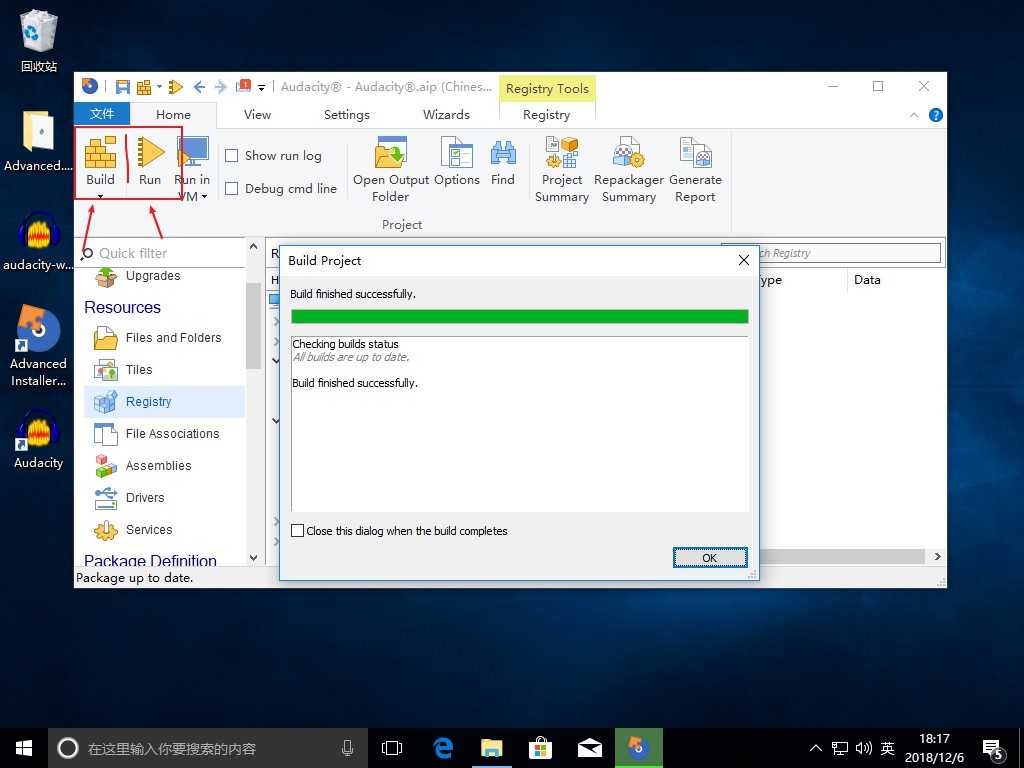
Task: Switch to the Settings ribbon tab
Action: point(347,114)
